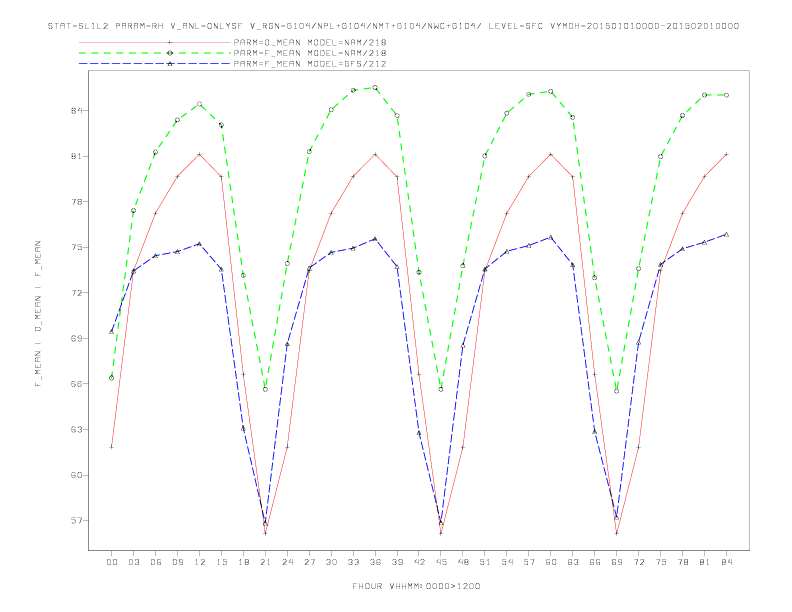Click x-axis tick label 60
Screen dimensions: 792x612
[551, 562]
